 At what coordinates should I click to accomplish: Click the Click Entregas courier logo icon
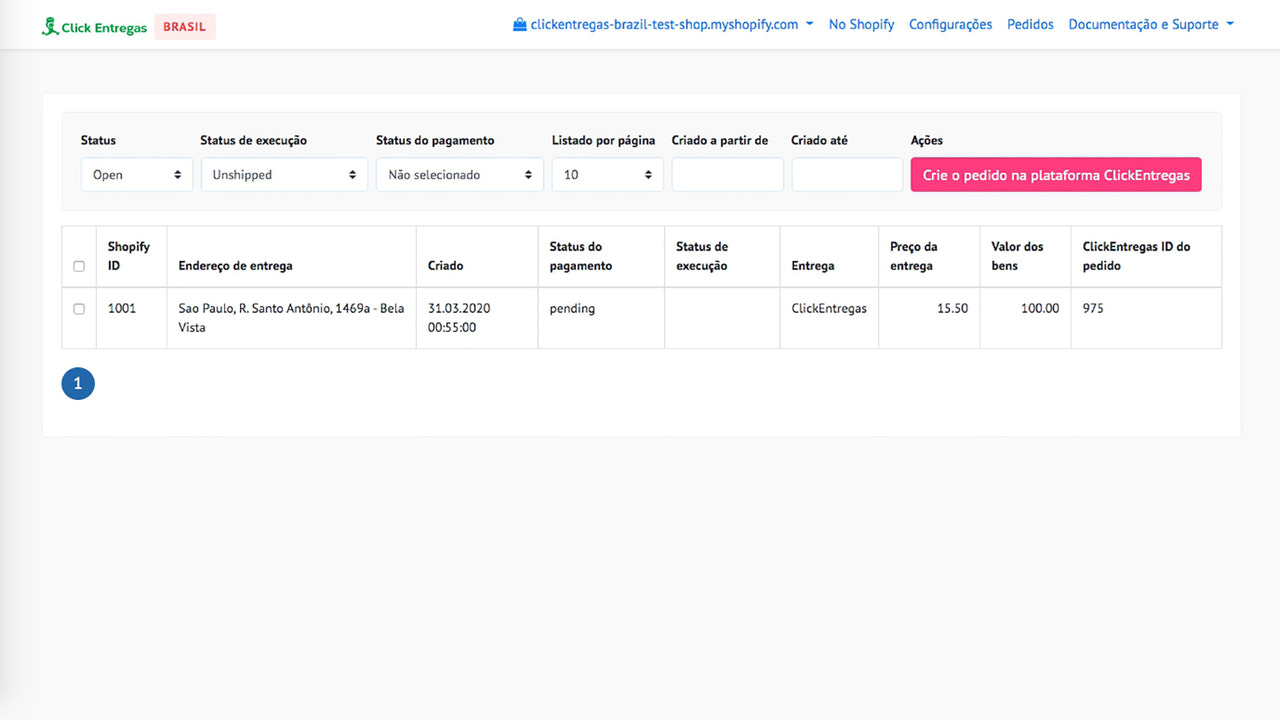48,24
